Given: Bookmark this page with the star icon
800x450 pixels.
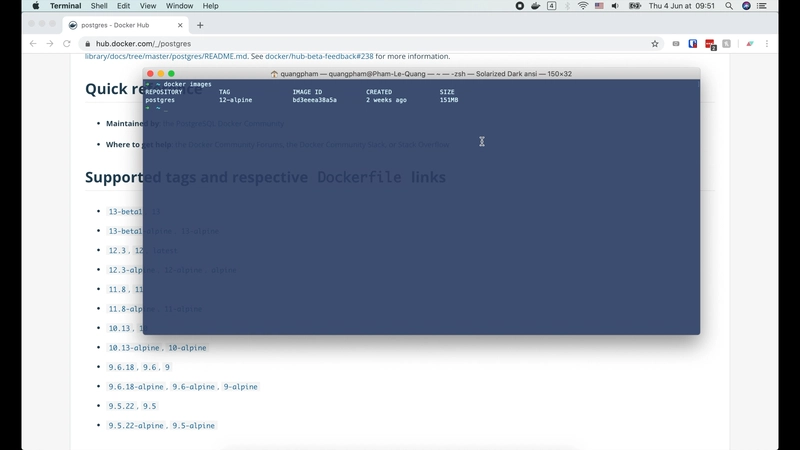Looking at the screenshot, I should point(655,44).
